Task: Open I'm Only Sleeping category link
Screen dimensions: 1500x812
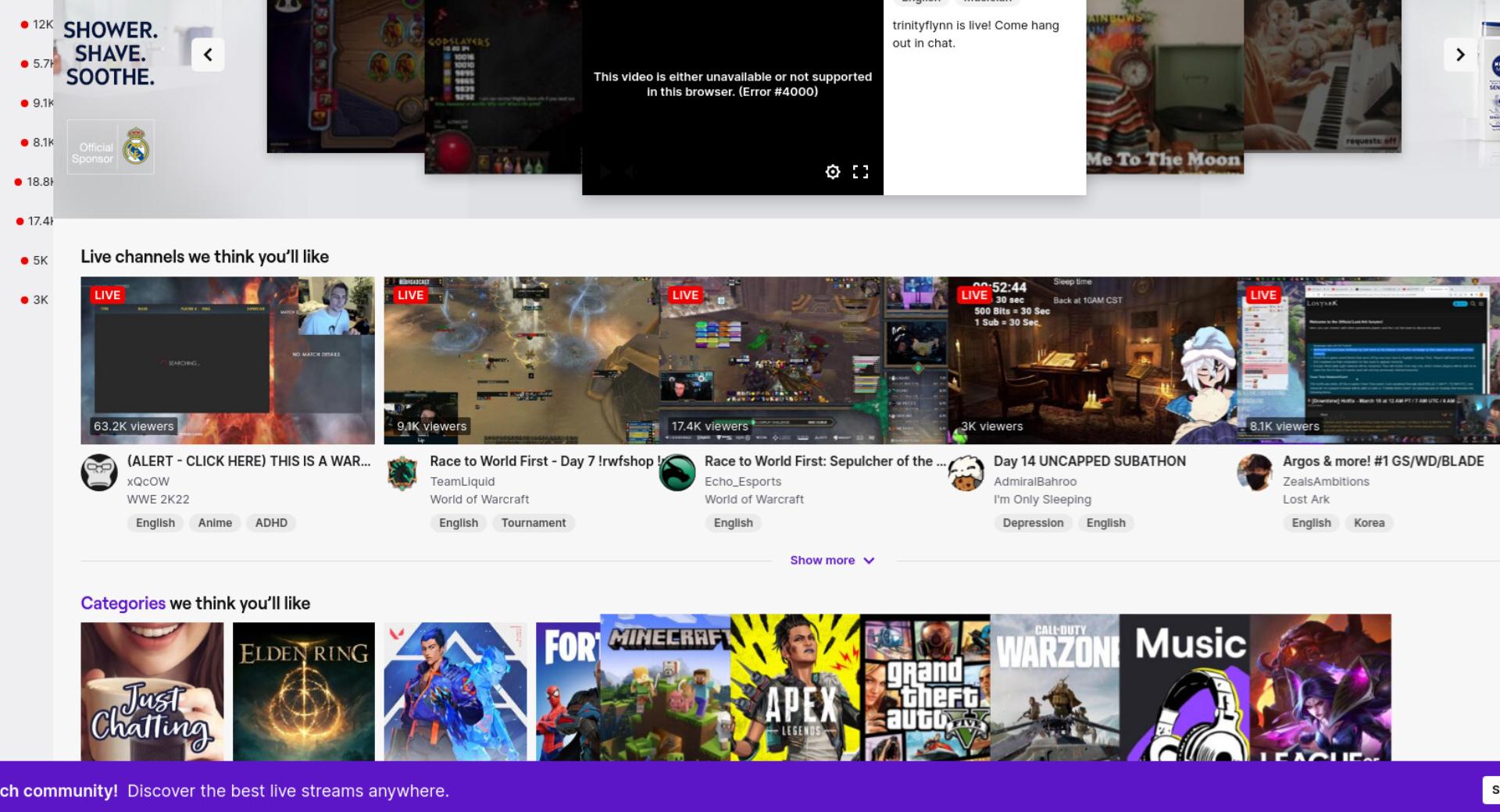Action: point(1042,499)
